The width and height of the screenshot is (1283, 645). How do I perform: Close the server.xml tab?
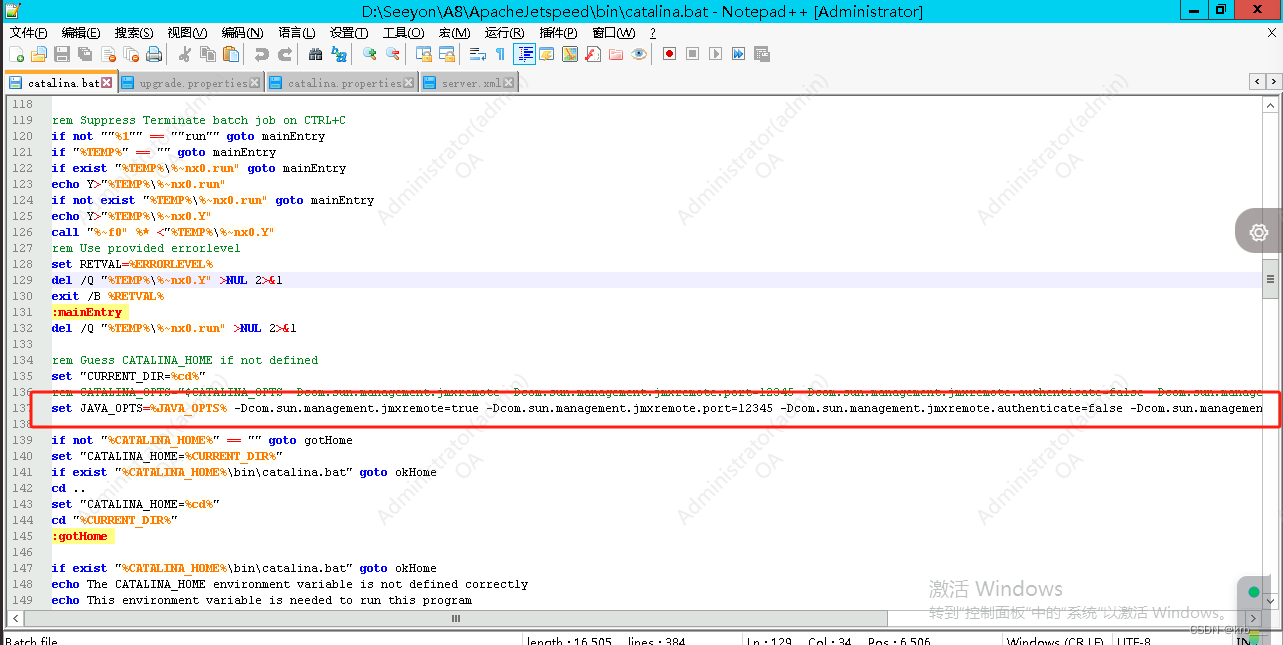[508, 83]
